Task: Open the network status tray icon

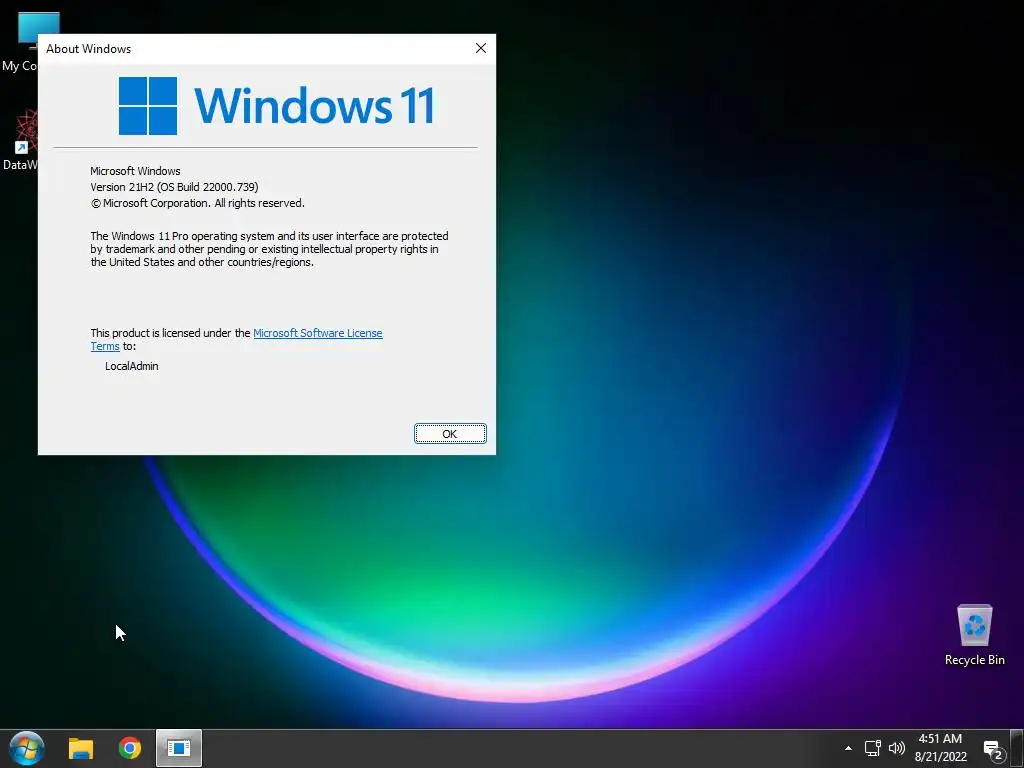Action: (x=872, y=748)
